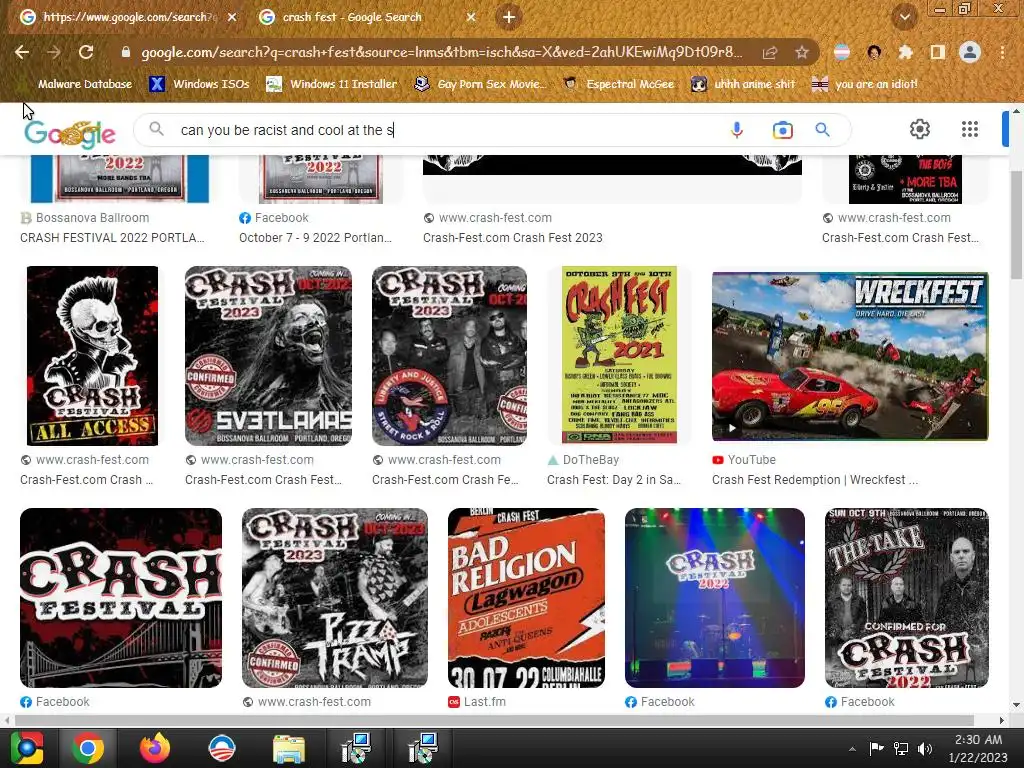The image size is (1024, 768).
Task: Open the Bad Religion Lagwagon poster
Action: point(526,598)
